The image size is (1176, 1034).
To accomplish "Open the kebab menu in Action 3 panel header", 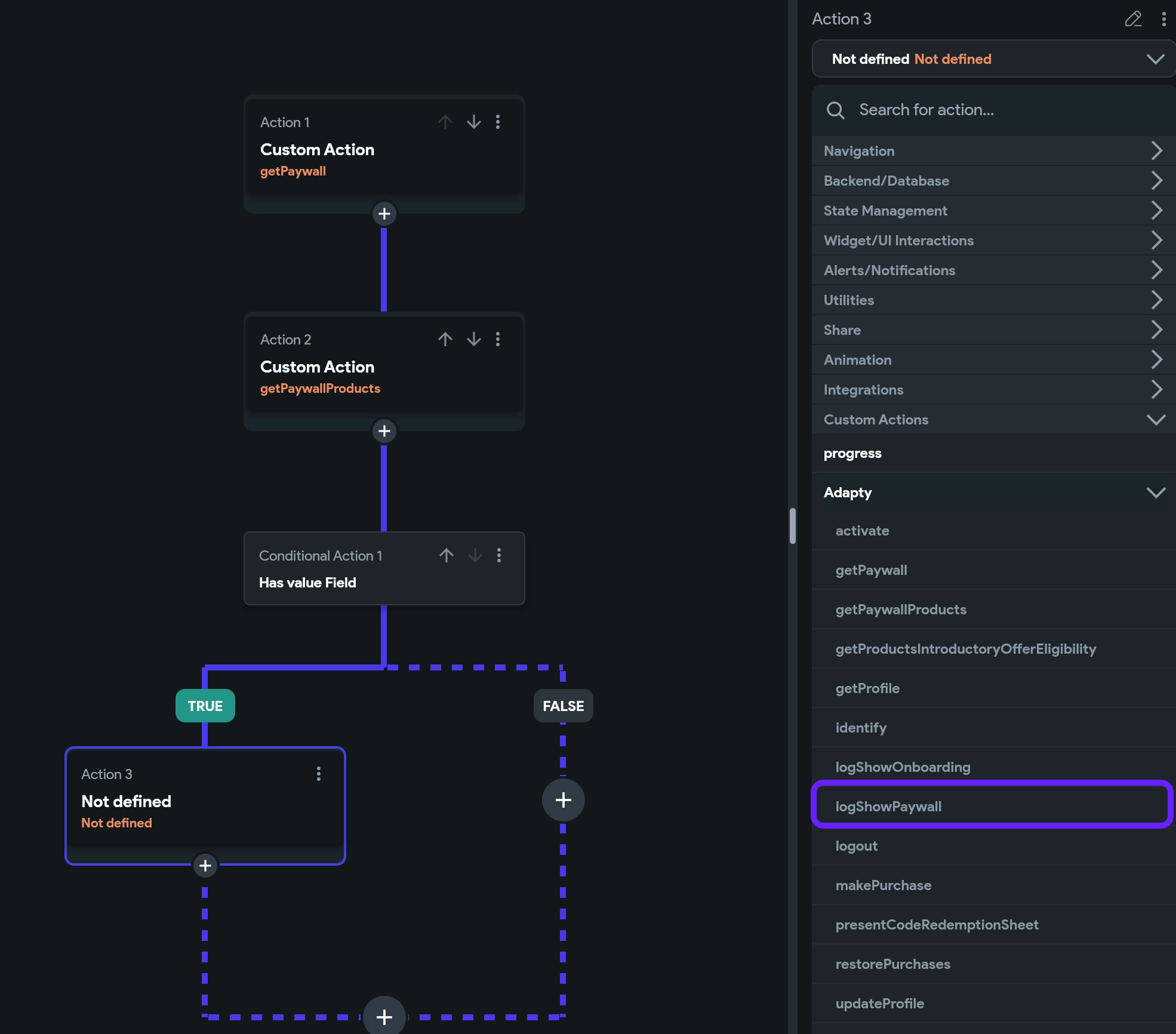I will pyautogui.click(x=1163, y=20).
